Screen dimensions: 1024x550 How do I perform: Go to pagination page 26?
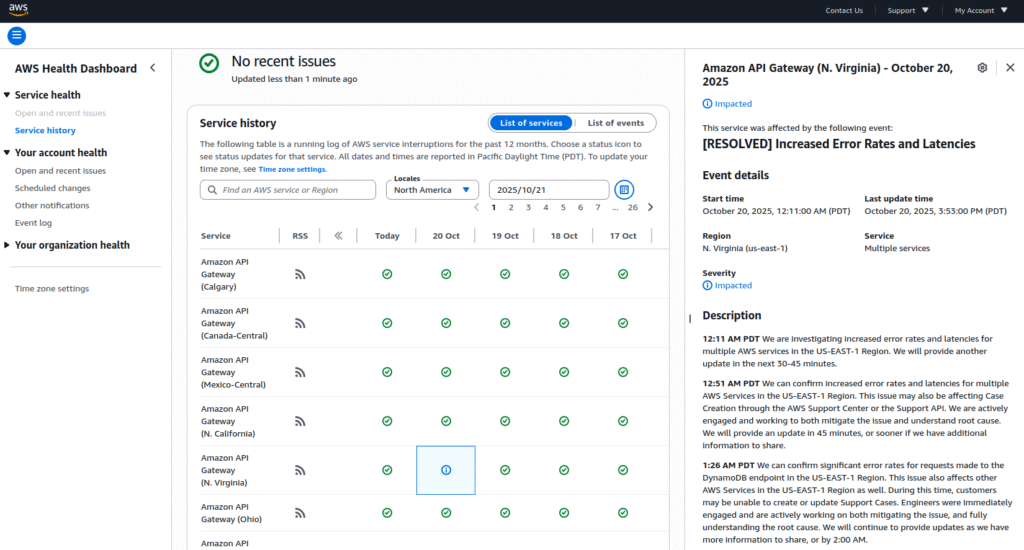point(633,208)
